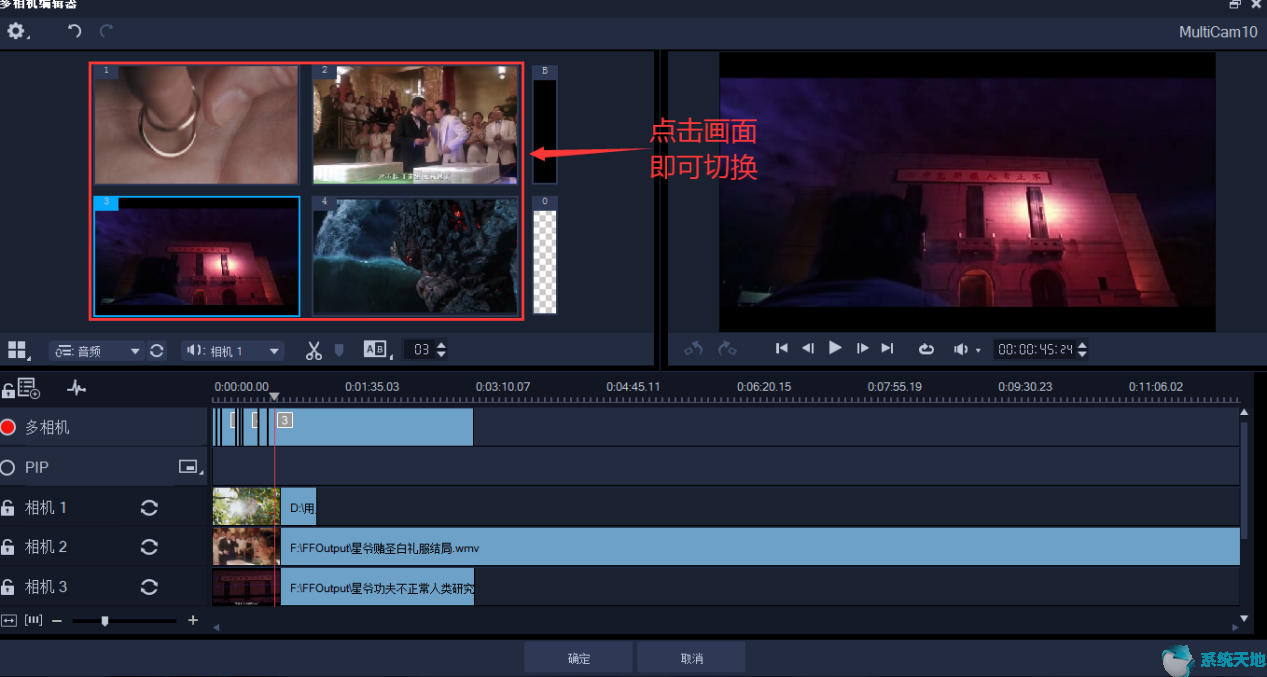Click the timeline zoom slider handle
This screenshot has width=1267, height=677.
(105, 620)
